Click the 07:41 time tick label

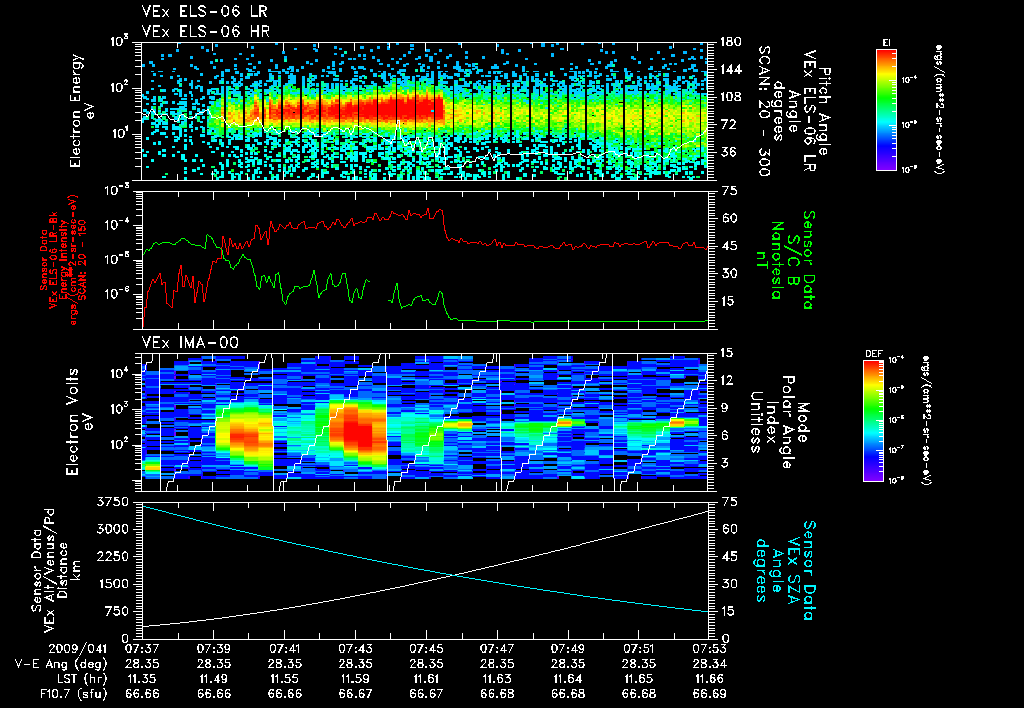tap(284, 649)
